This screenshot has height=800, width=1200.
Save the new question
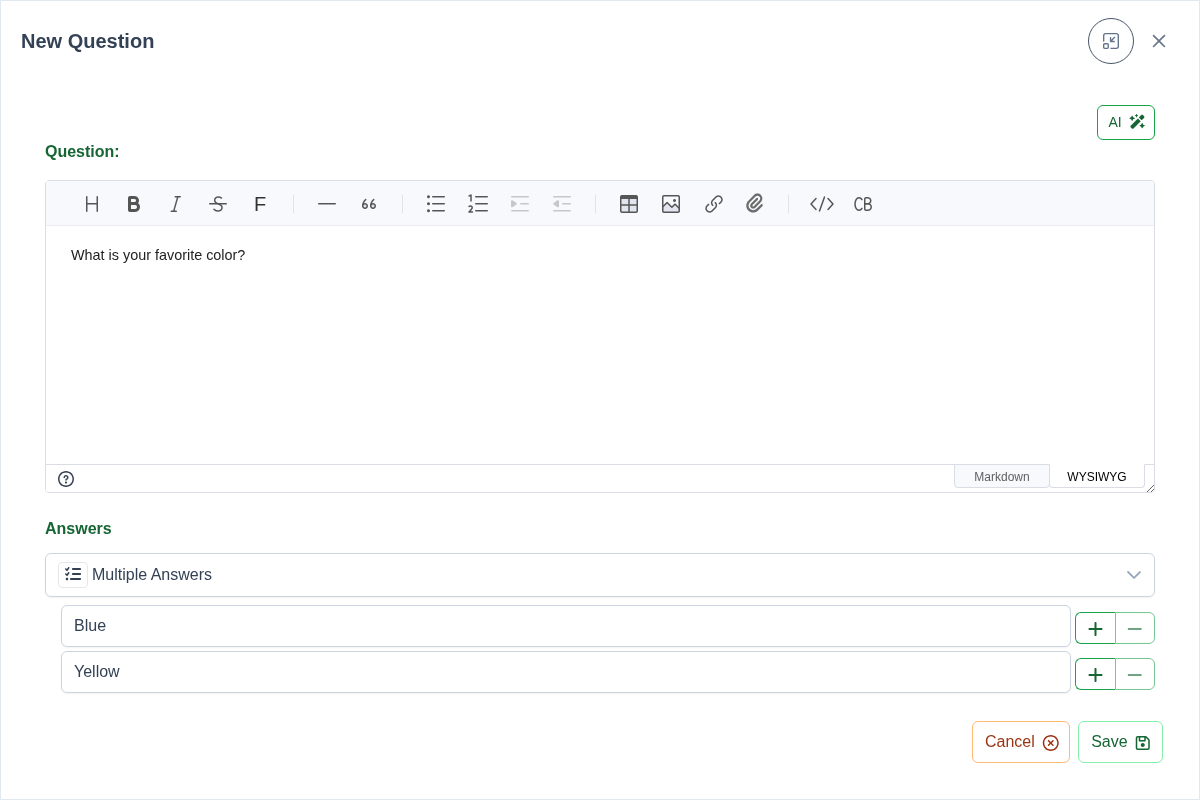point(1120,742)
